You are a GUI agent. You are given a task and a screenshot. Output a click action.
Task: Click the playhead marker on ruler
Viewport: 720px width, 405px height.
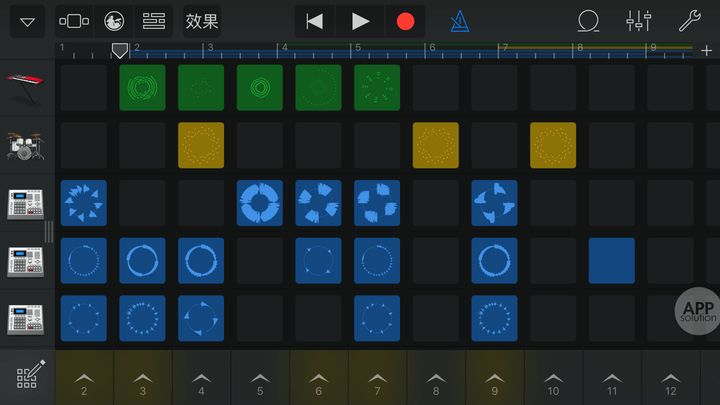tap(119, 49)
